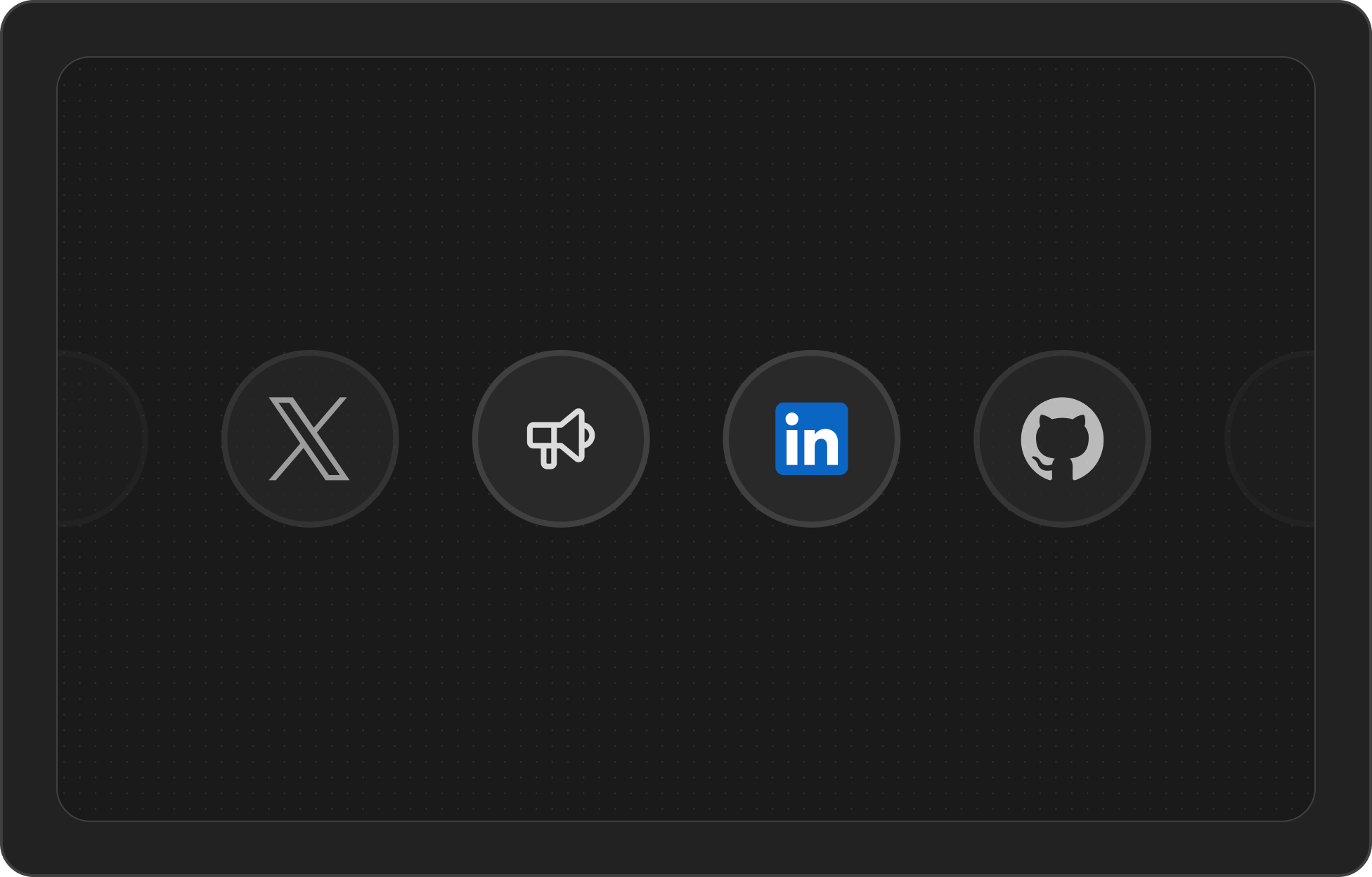The image size is (1372, 877).
Task: Click the white 'in' letters of LinkedIn
Action: click(x=812, y=440)
